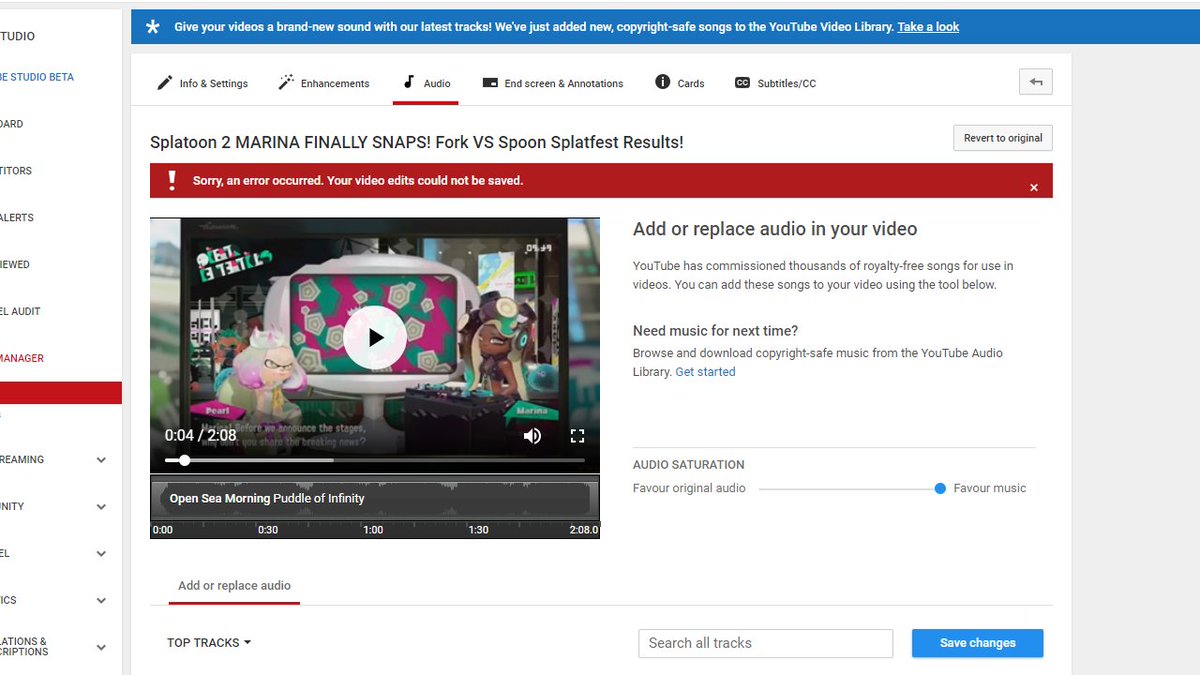
Task: Click the 1:00 mark on audio timeline
Action: click(373, 530)
